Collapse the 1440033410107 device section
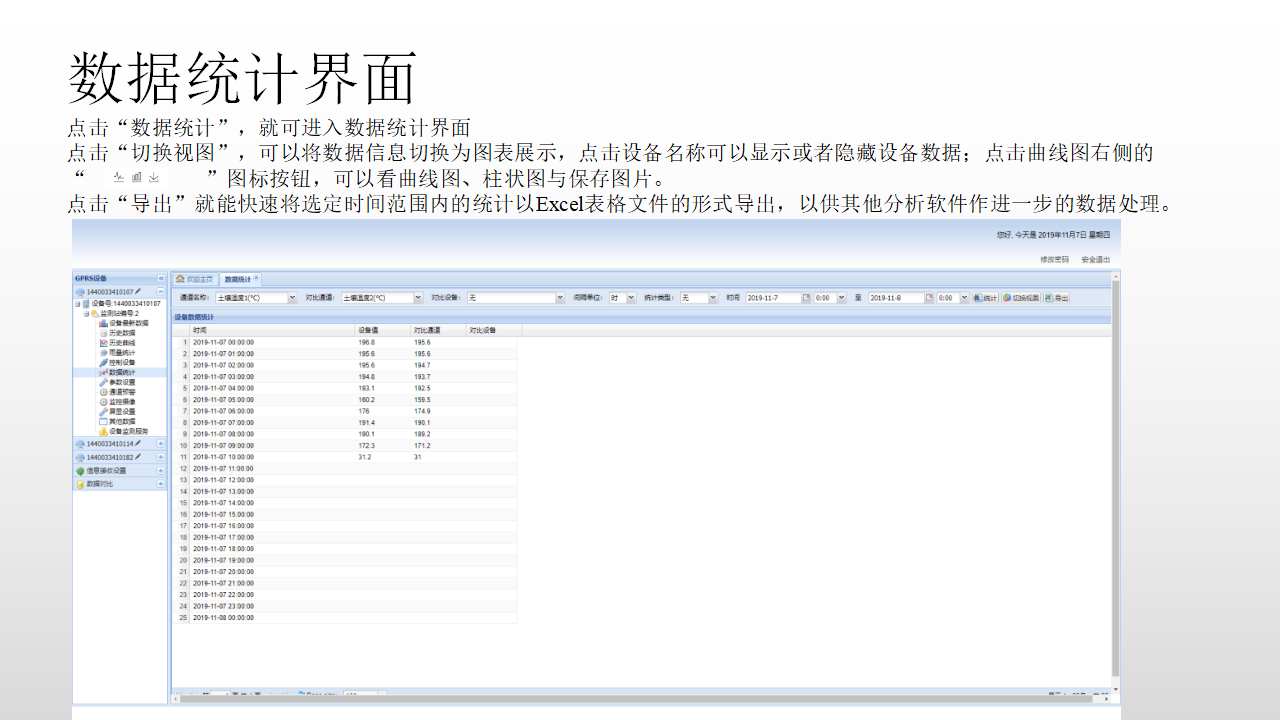The width and height of the screenshot is (1280, 720). (x=161, y=291)
